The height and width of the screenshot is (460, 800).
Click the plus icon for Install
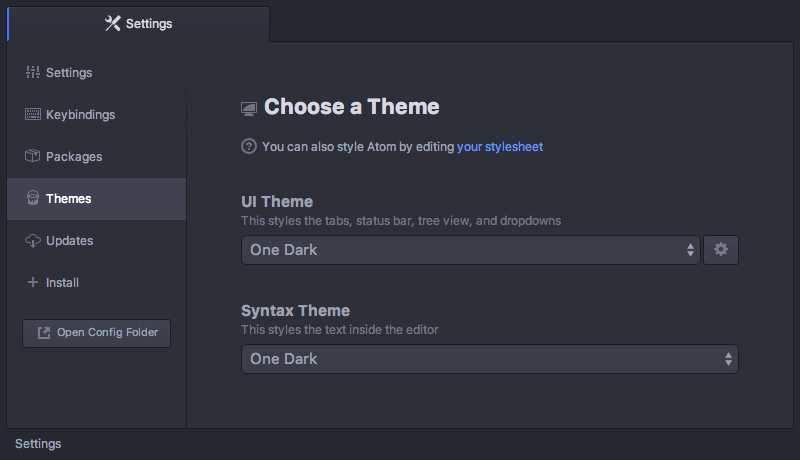[32, 283]
